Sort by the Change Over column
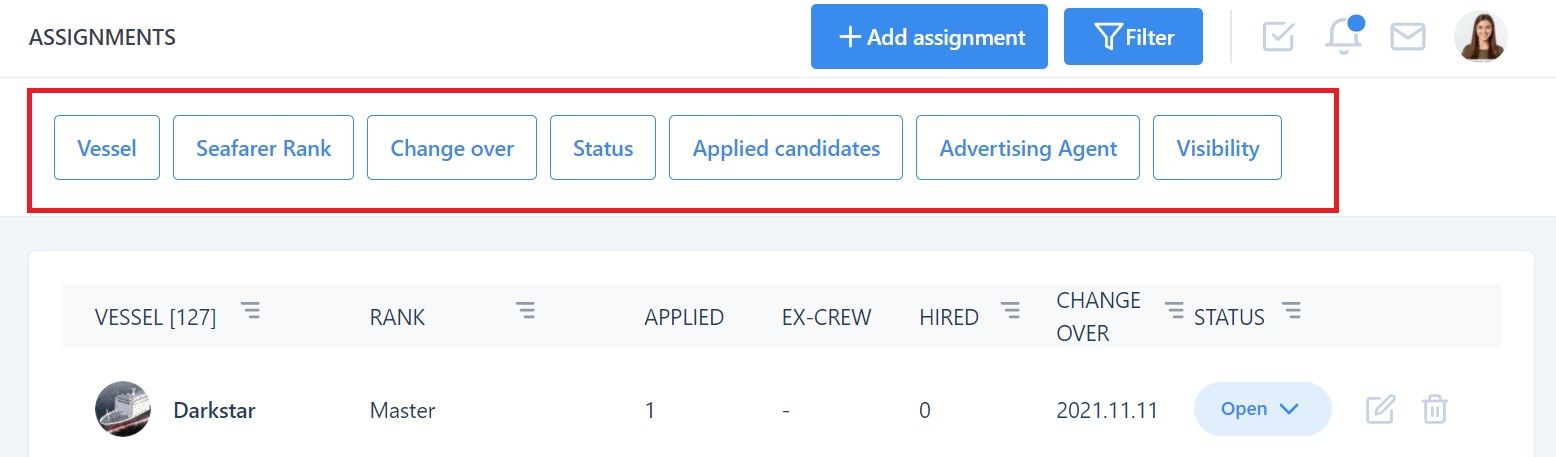 point(1174,311)
